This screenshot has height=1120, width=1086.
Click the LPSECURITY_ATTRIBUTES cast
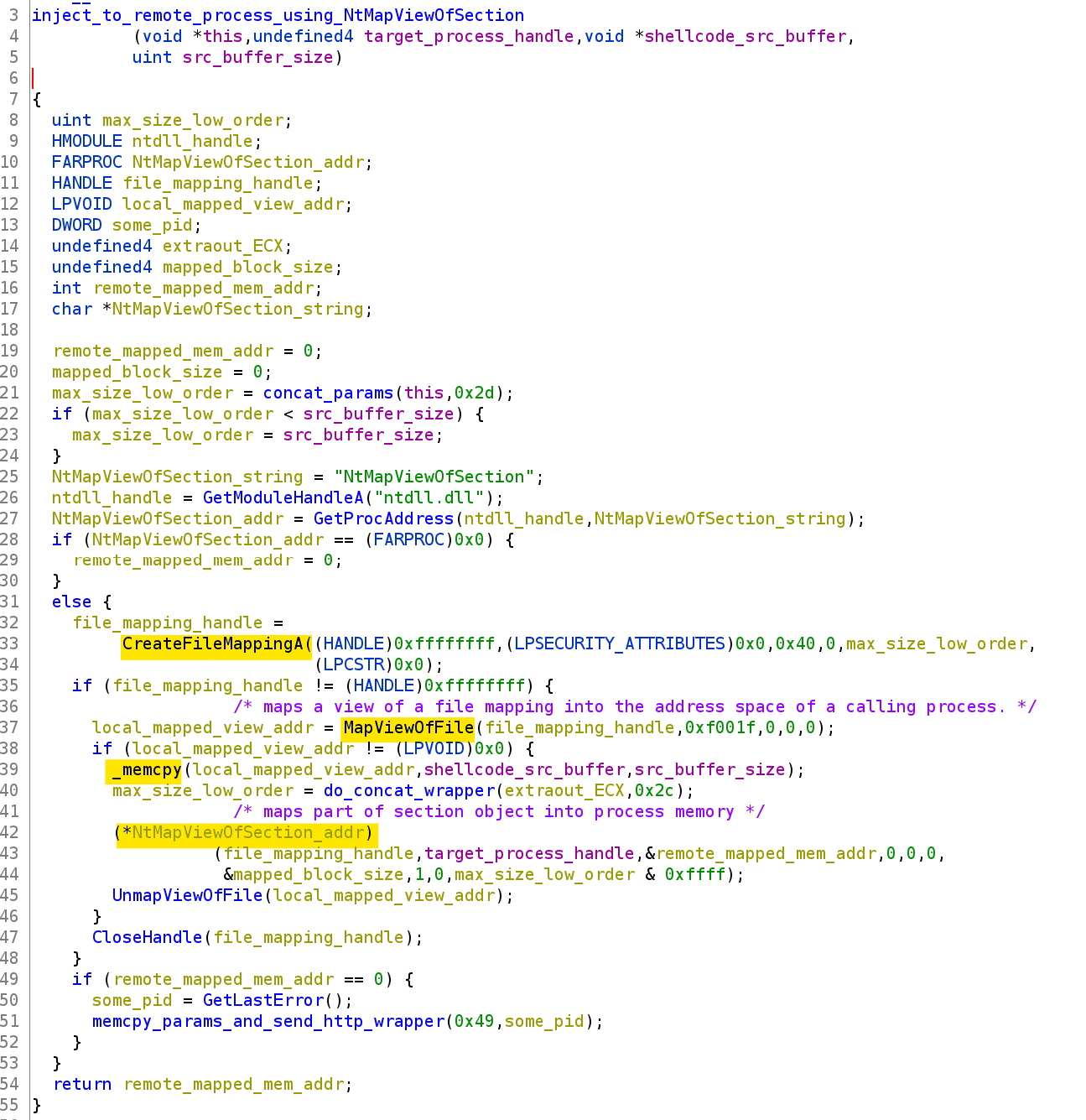pos(620,643)
